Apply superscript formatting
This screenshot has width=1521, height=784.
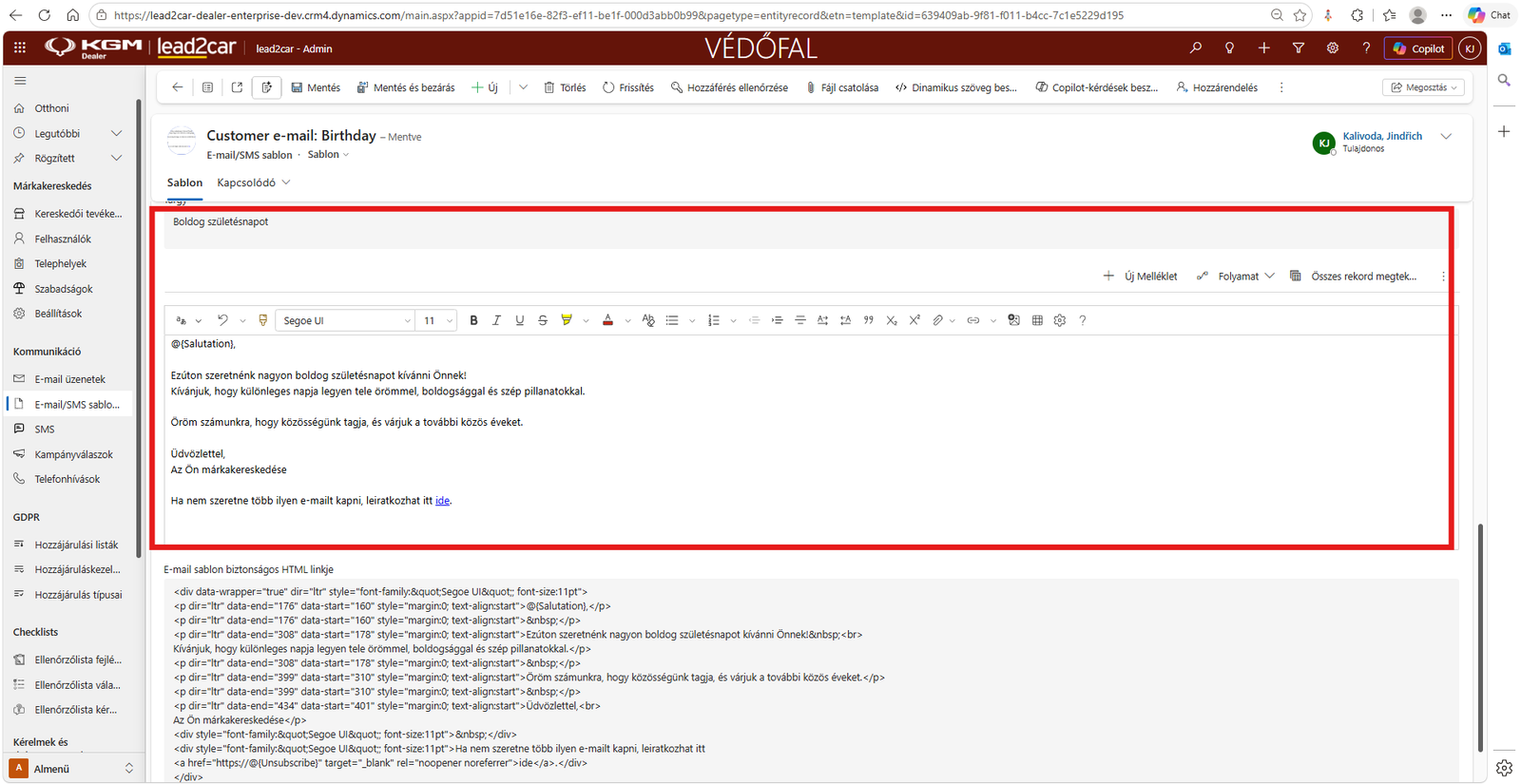[x=915, y=320]
